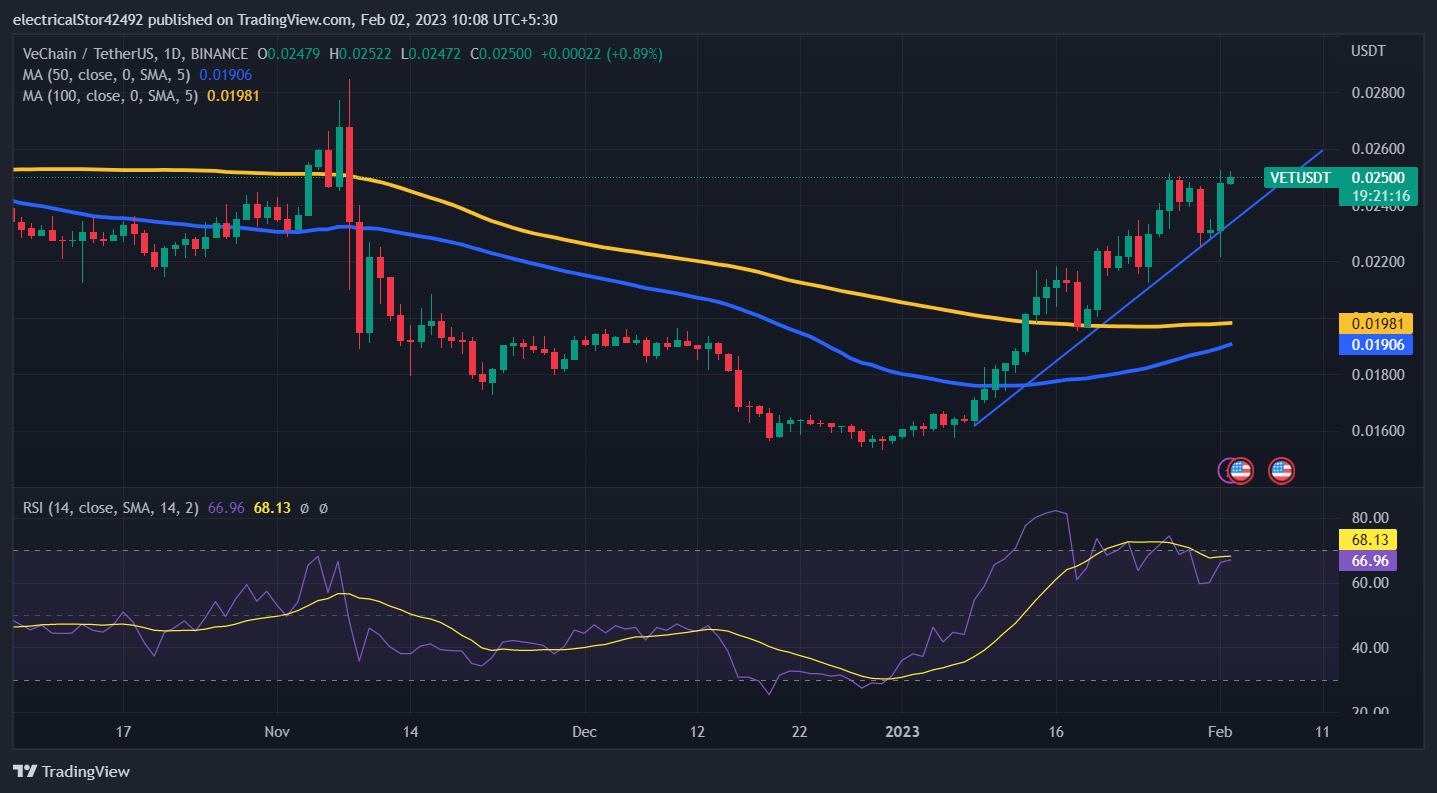Open the rightmost standalone US flag event icon

[x=1281, y=470]
